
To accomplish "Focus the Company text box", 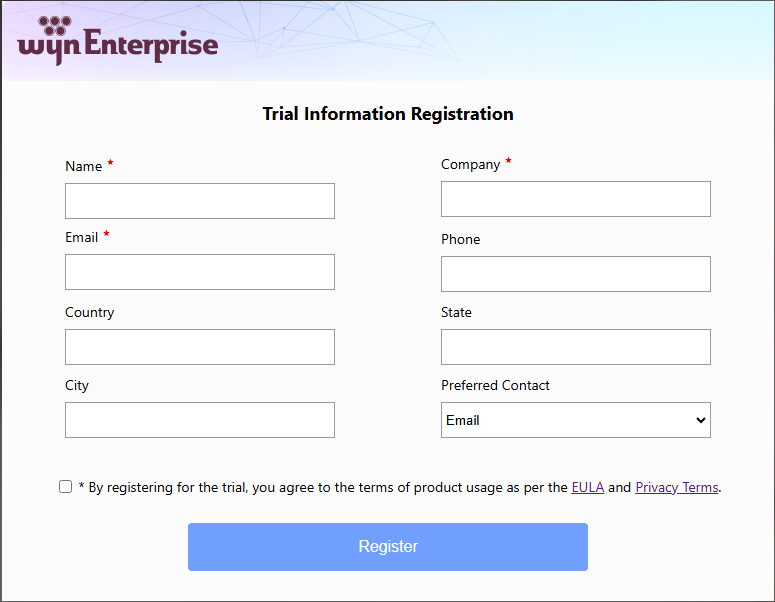I will coord(576,199).
